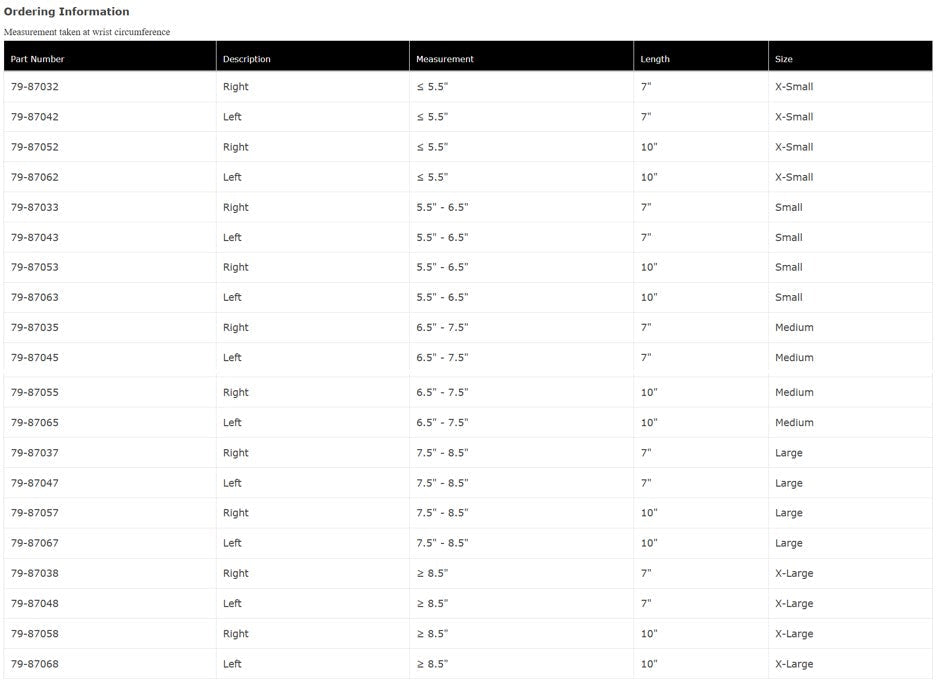
Task: Select part number 79-87063
Action: [x=35, y=297]
